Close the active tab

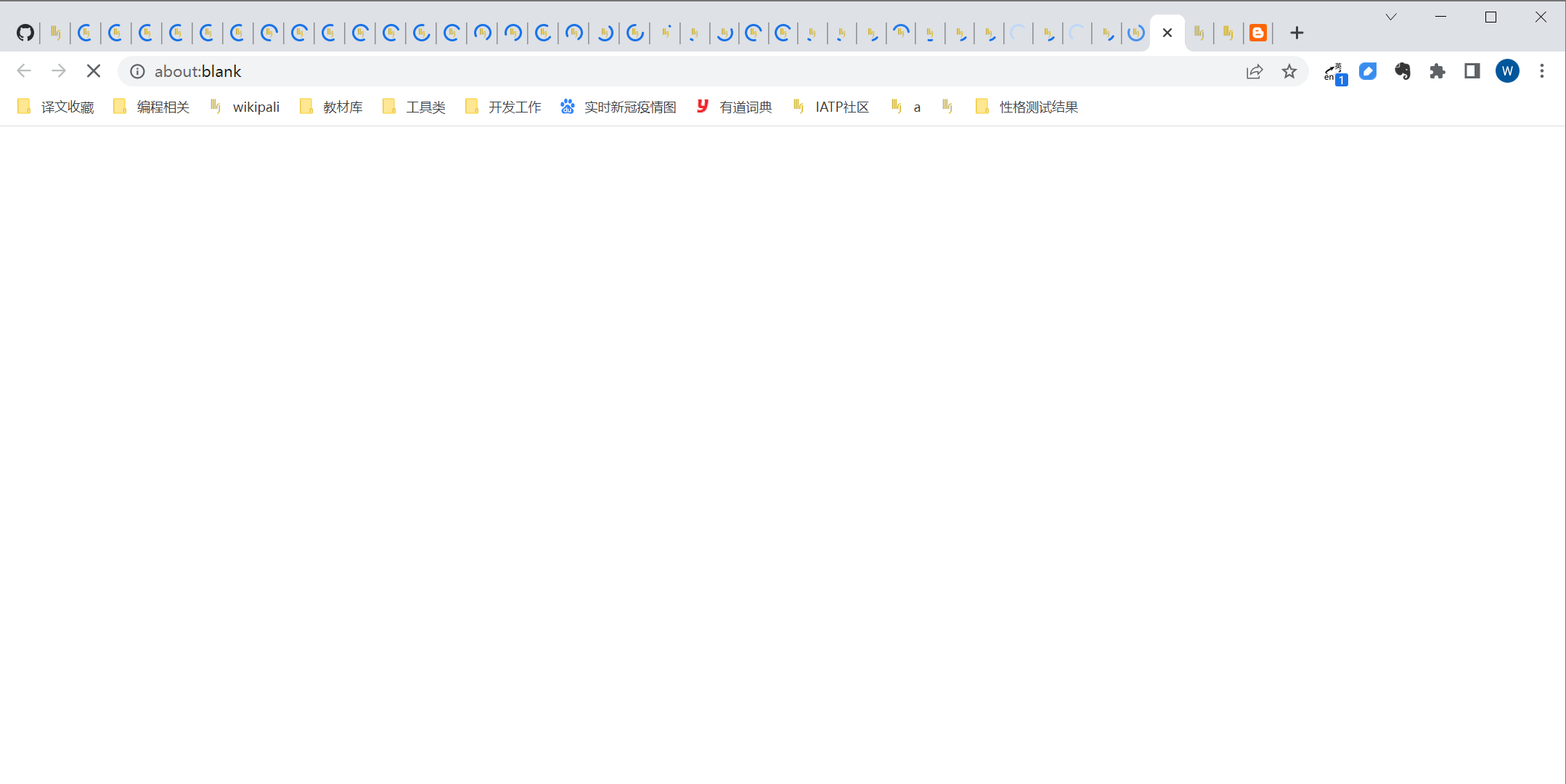pyautogui.click(x=1167, y=33)
